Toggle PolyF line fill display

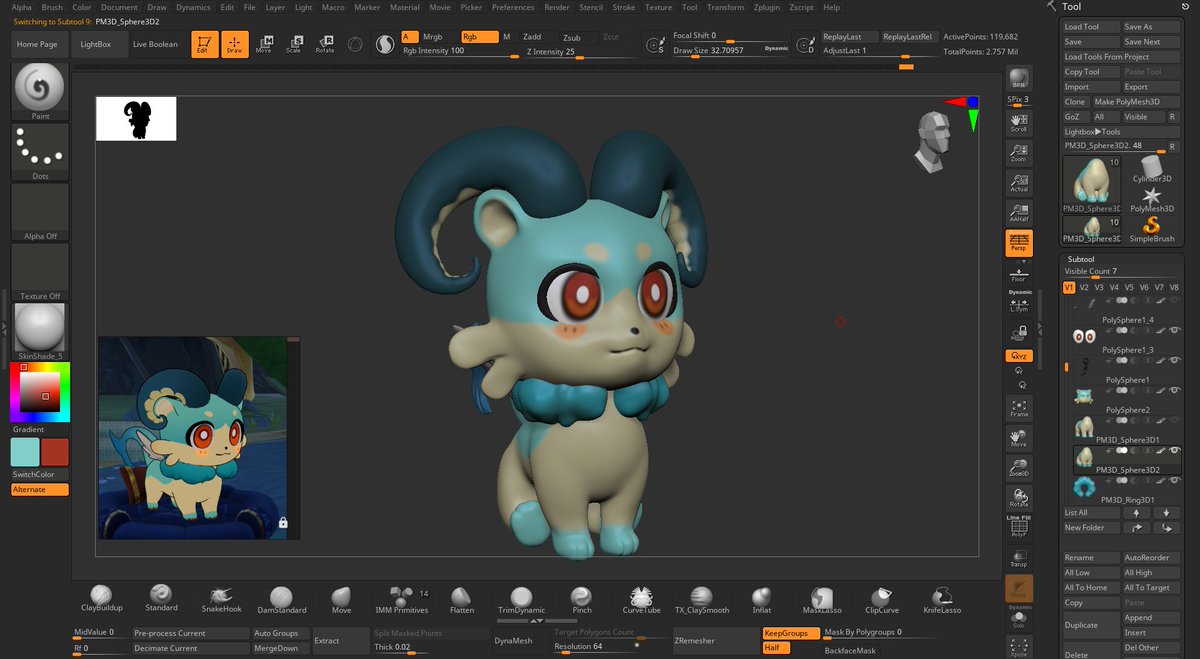click(x=1019, y=527)
